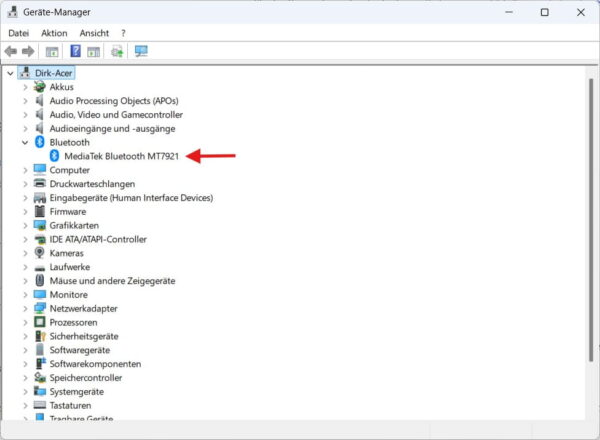Minimize the Geräte-Manager window
Screen dimensions: 600x440
pos(509,12)
